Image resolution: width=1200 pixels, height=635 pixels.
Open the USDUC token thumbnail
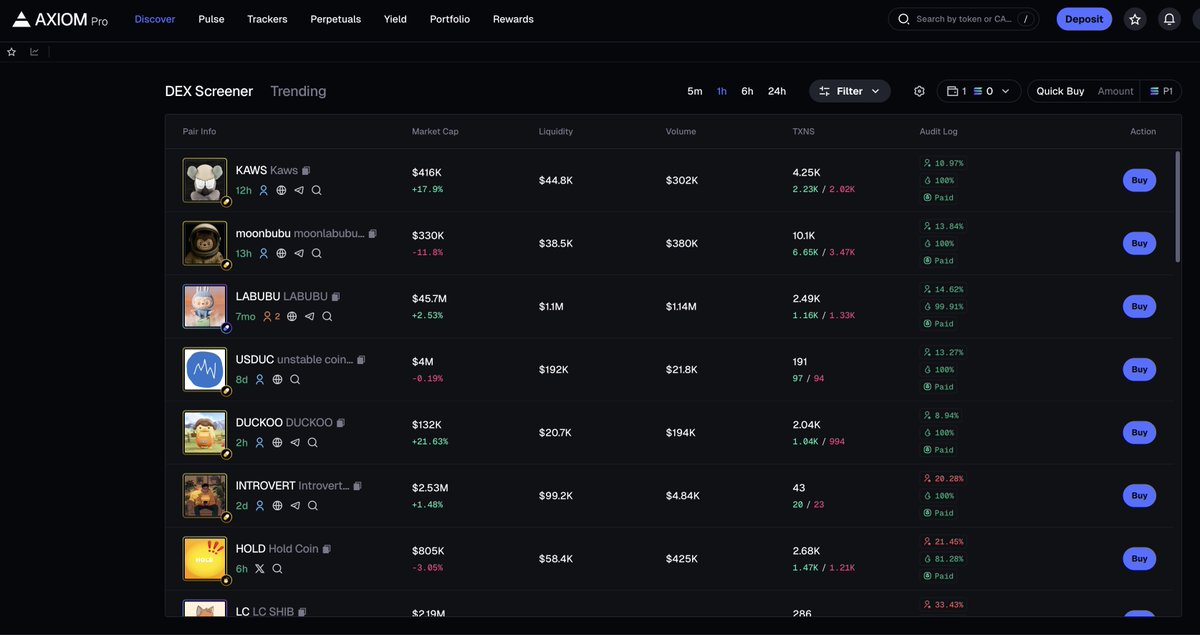[x=205, y=369]
